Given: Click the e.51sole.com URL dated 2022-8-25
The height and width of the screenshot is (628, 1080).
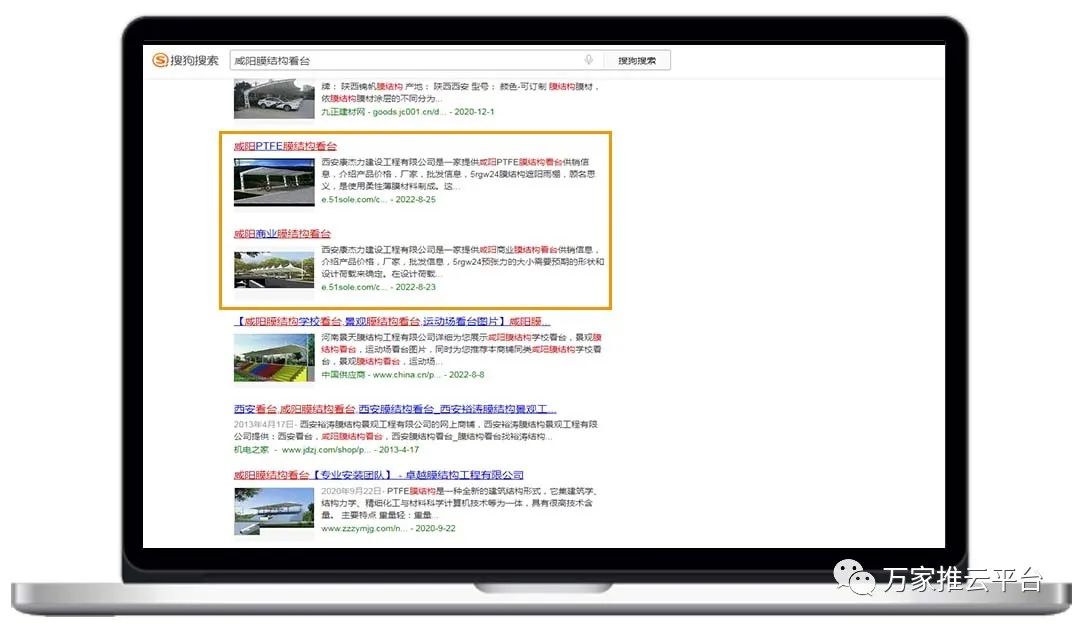Looking at the screenshot, I should point(354,200).
